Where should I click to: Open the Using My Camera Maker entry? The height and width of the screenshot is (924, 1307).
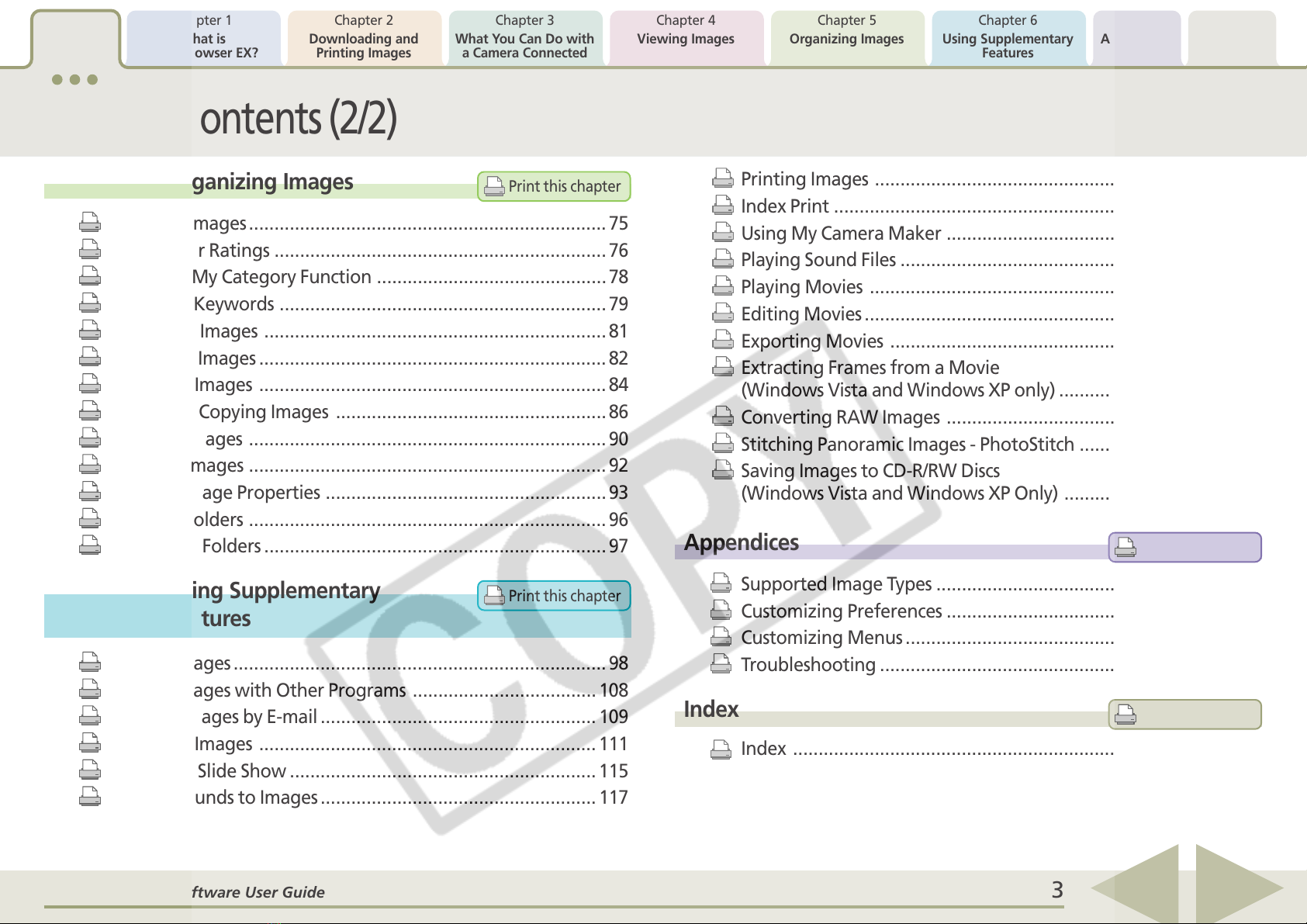coord(927,233)
